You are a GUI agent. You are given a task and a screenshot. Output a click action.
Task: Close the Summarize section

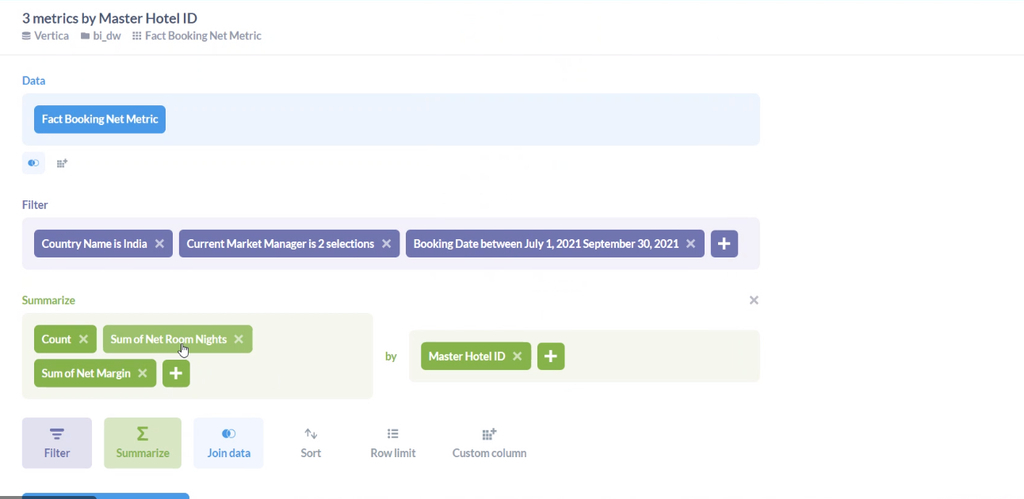[x=754, y=300]
